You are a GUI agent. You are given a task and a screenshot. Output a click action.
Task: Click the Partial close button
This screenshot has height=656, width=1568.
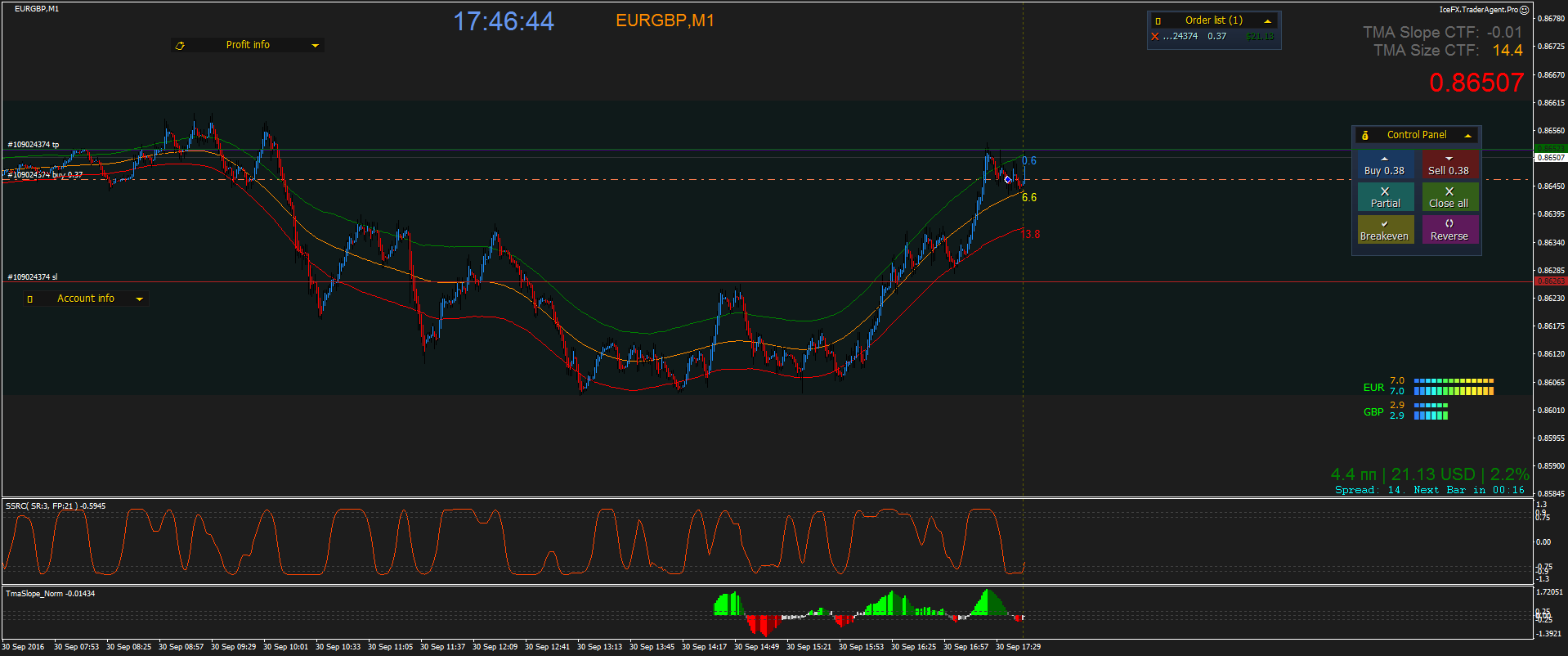tap(1384, 197)
